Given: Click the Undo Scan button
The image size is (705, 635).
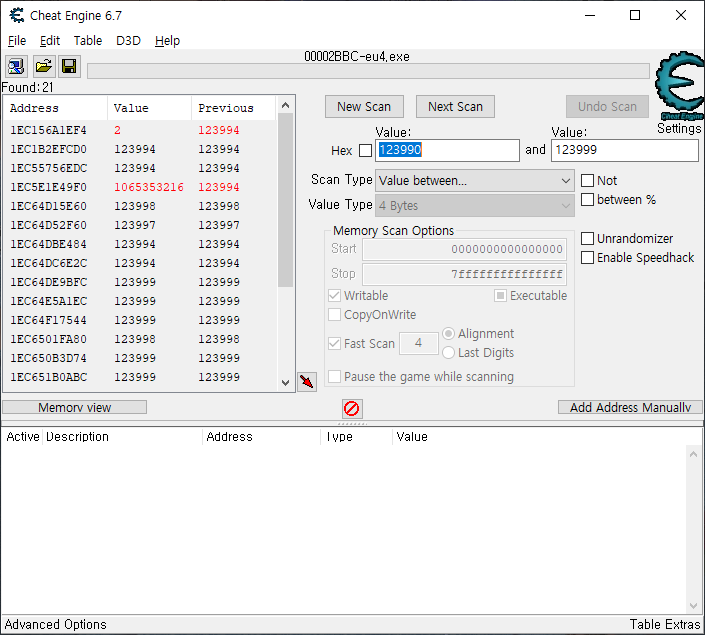Looking at the screenshot, I should [607, 107].
